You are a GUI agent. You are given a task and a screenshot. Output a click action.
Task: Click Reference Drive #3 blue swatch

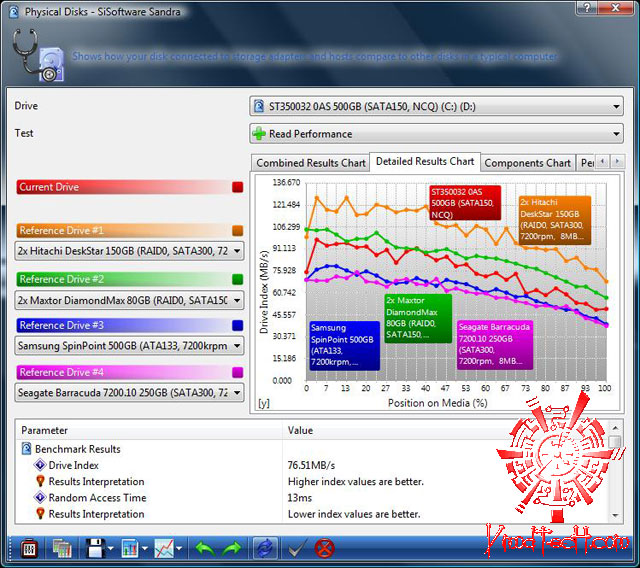[x=238, y=326]
